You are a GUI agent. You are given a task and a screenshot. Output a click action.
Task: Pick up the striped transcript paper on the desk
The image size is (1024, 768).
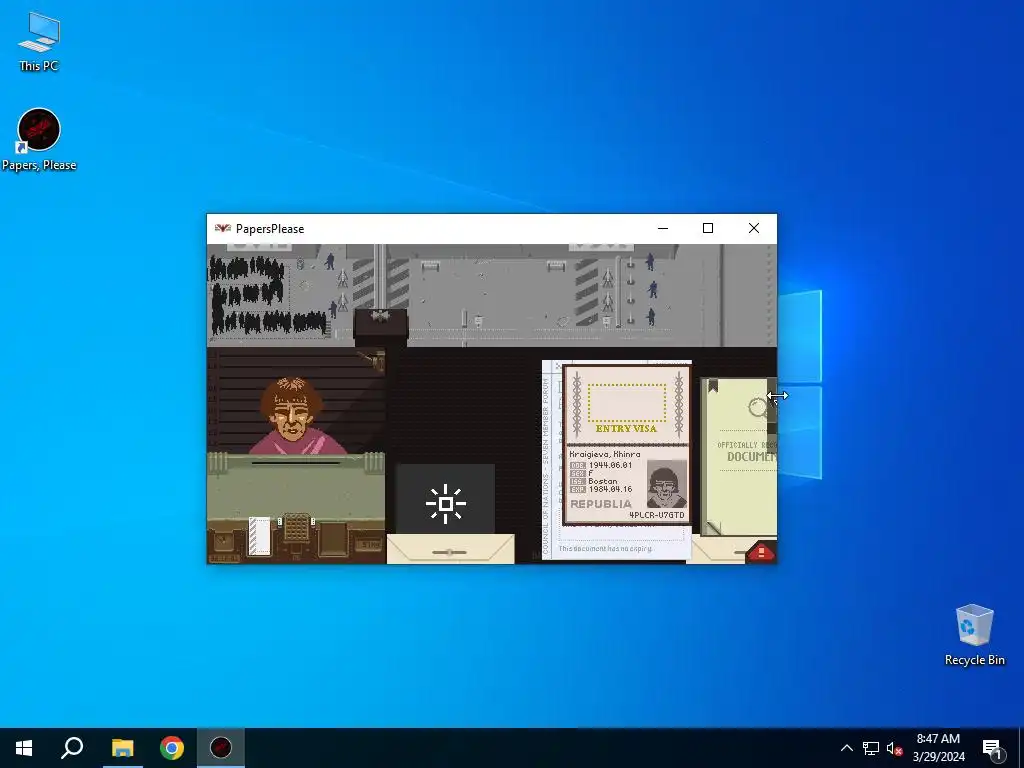pos(259,536)
